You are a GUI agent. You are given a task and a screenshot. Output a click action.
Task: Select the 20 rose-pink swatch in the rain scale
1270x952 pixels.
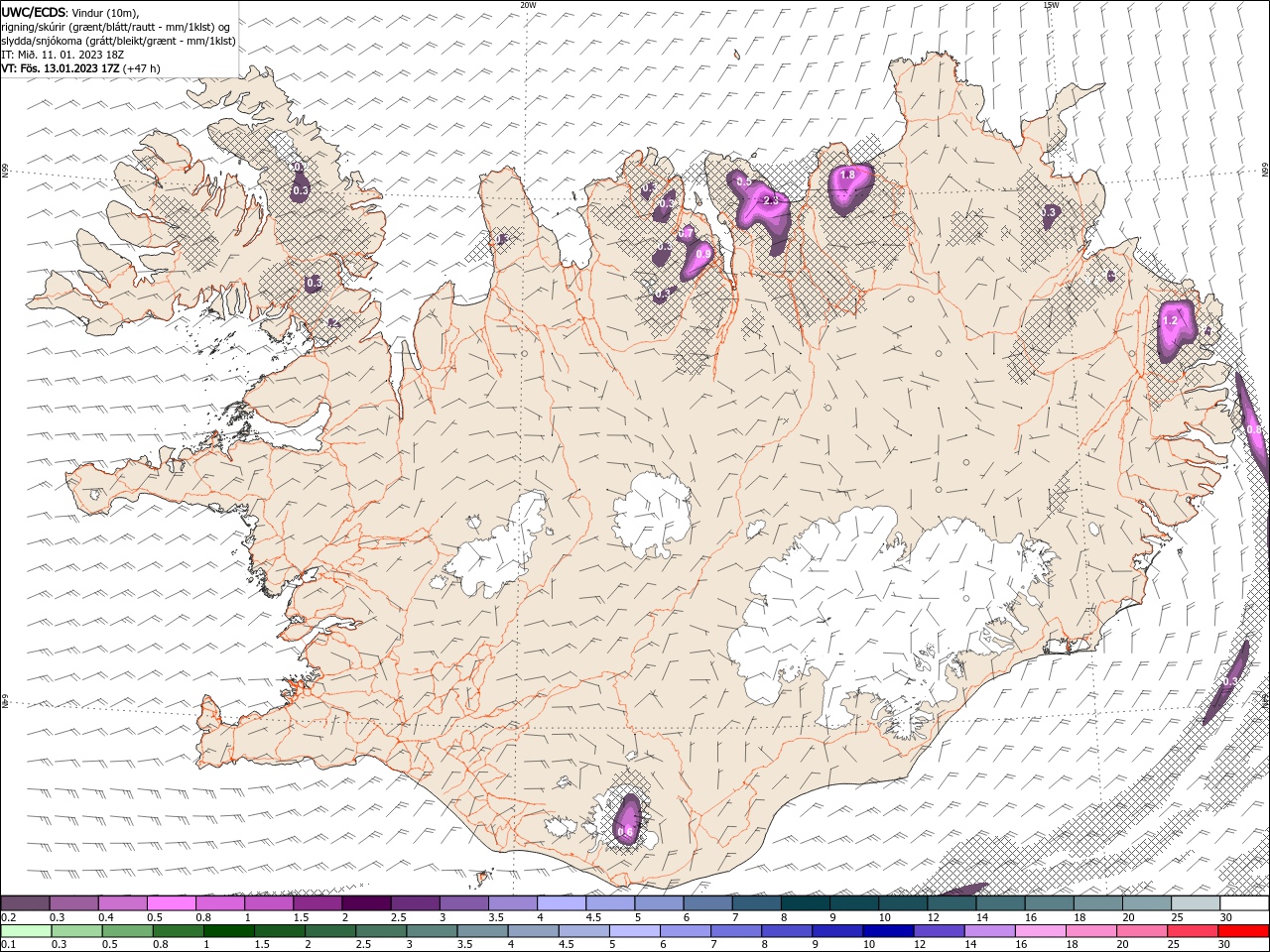(1142, 931)
